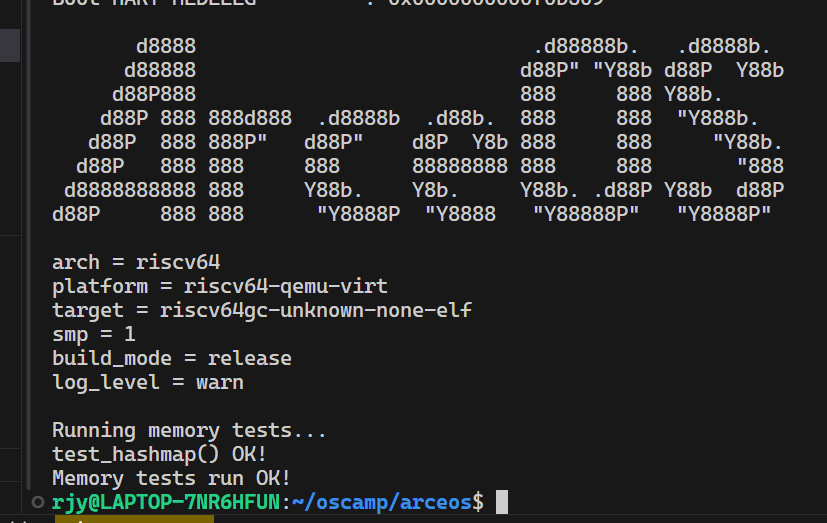
Task: Select the highlighted item in the left sidebar
Action: click(x=10, y=45)
